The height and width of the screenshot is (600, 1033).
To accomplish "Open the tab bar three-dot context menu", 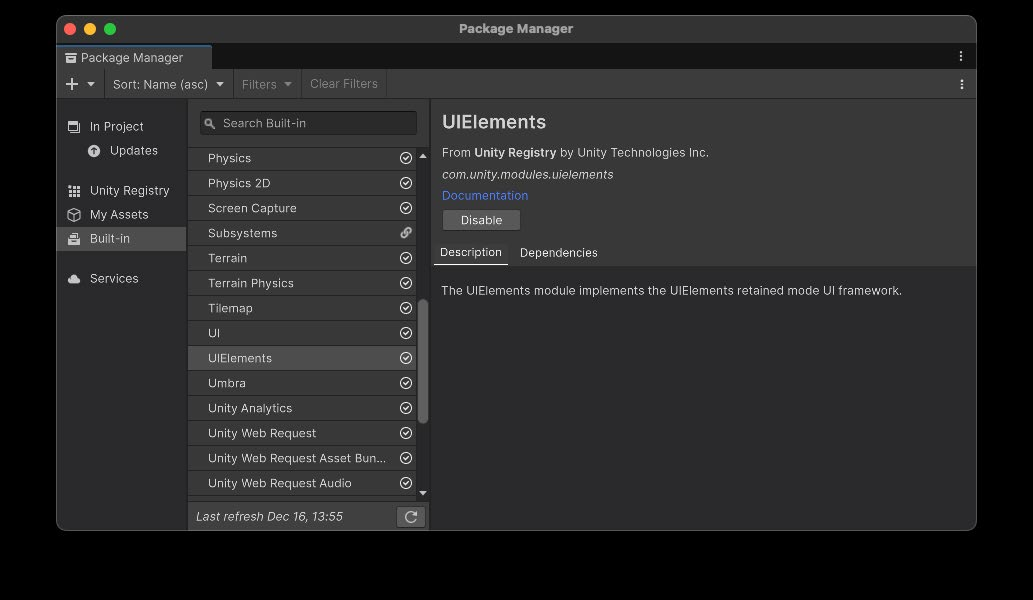I will (x=961, y=57).
